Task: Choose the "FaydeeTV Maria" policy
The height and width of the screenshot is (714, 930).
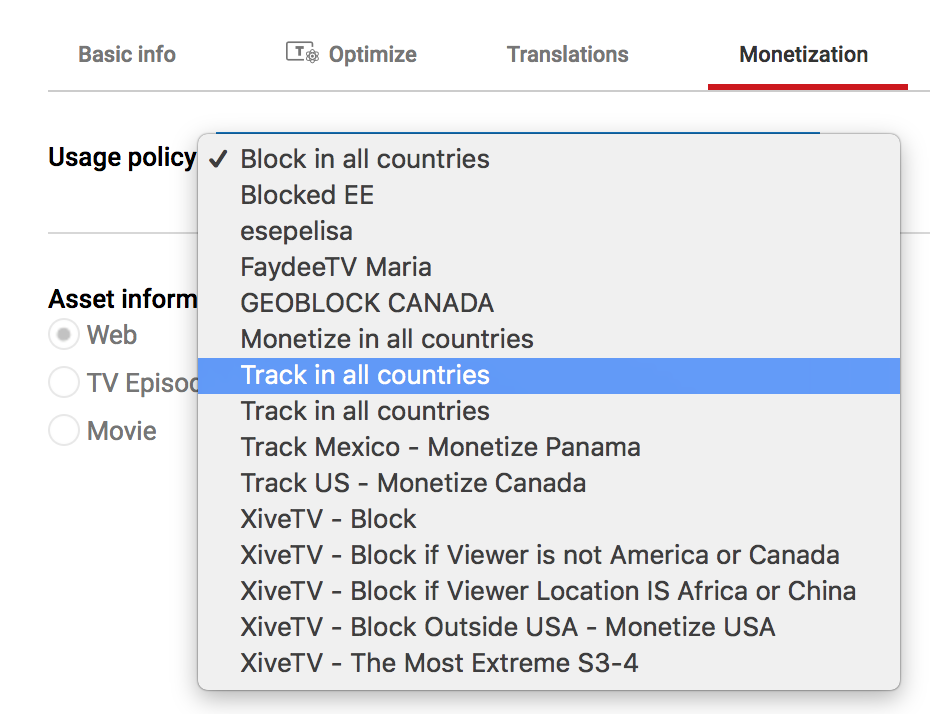Action: [336, 267]
